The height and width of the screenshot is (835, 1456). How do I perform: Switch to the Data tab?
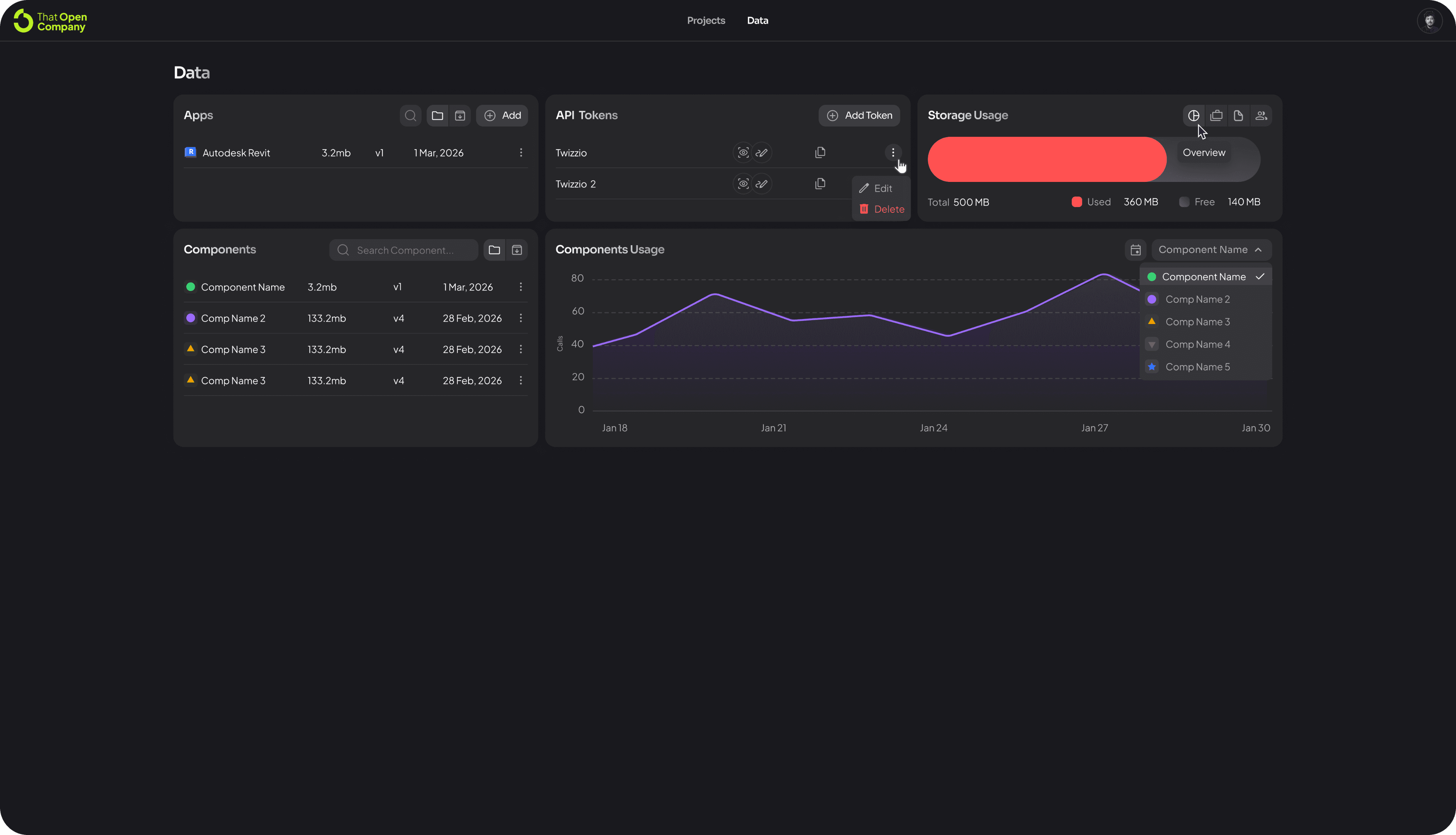pyautogui.click(x=757, y=21)
